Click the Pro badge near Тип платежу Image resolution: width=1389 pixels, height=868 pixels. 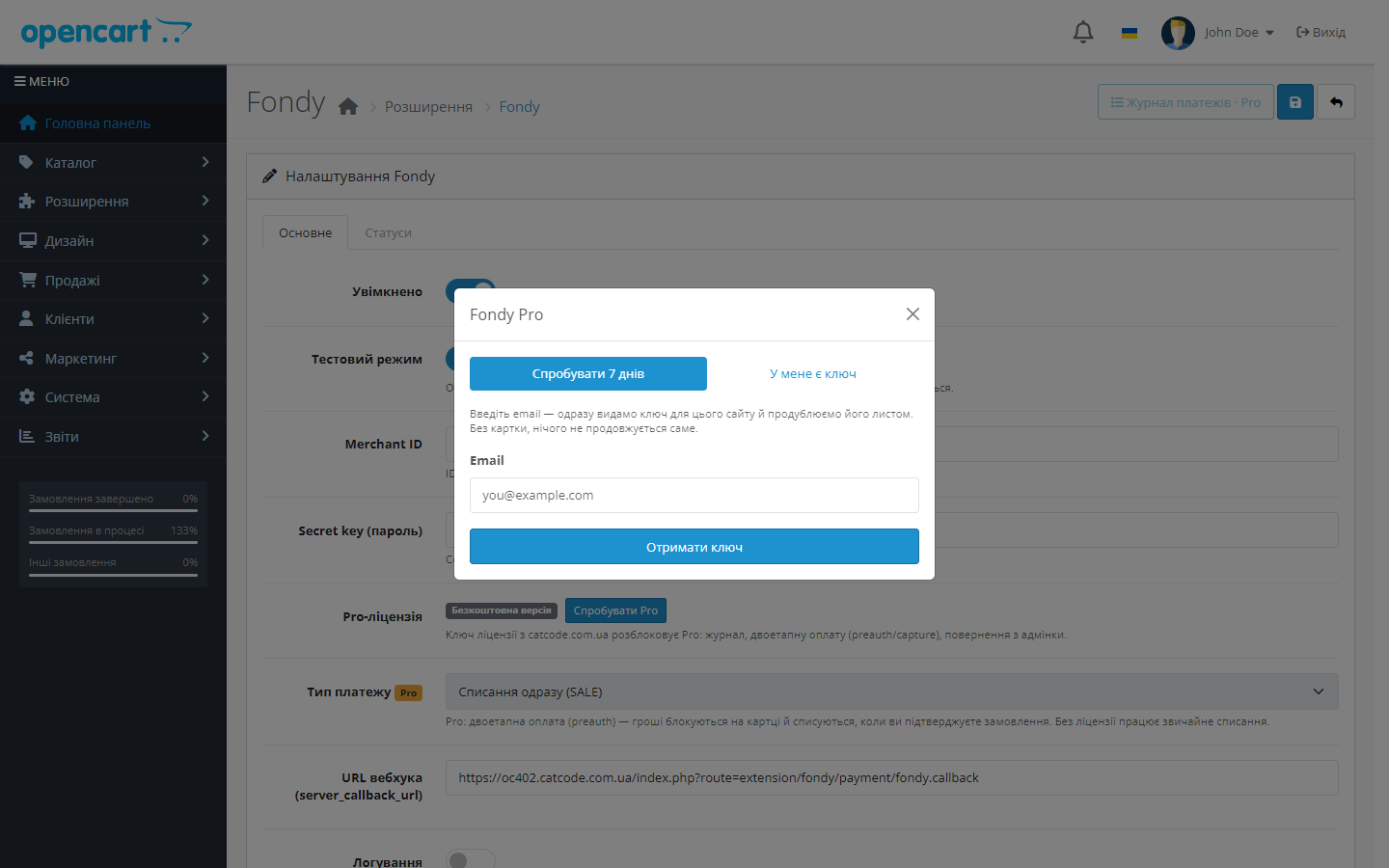409,692
